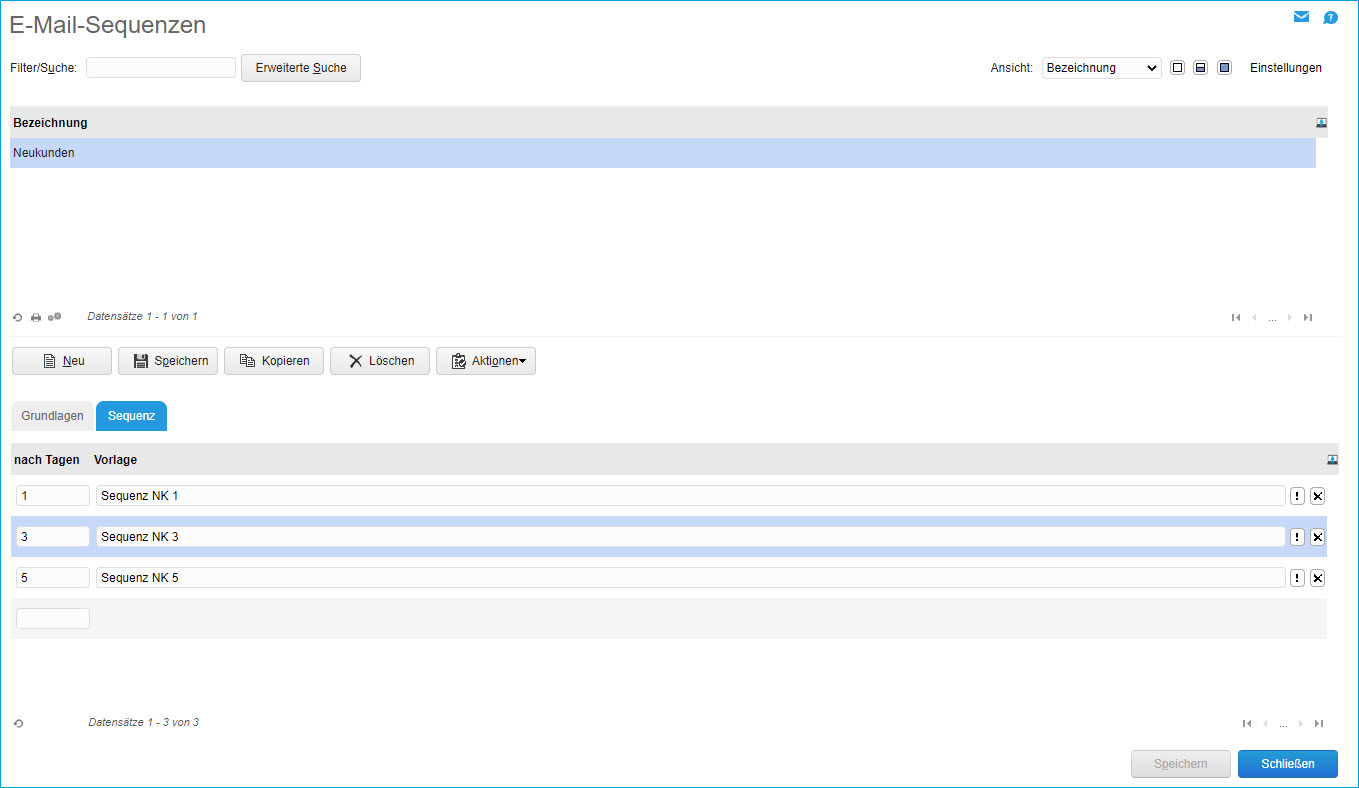This screenshot has height=788, width=1359.
Task: Click the gears icon below the upper list
Action: tap(55, 317)
